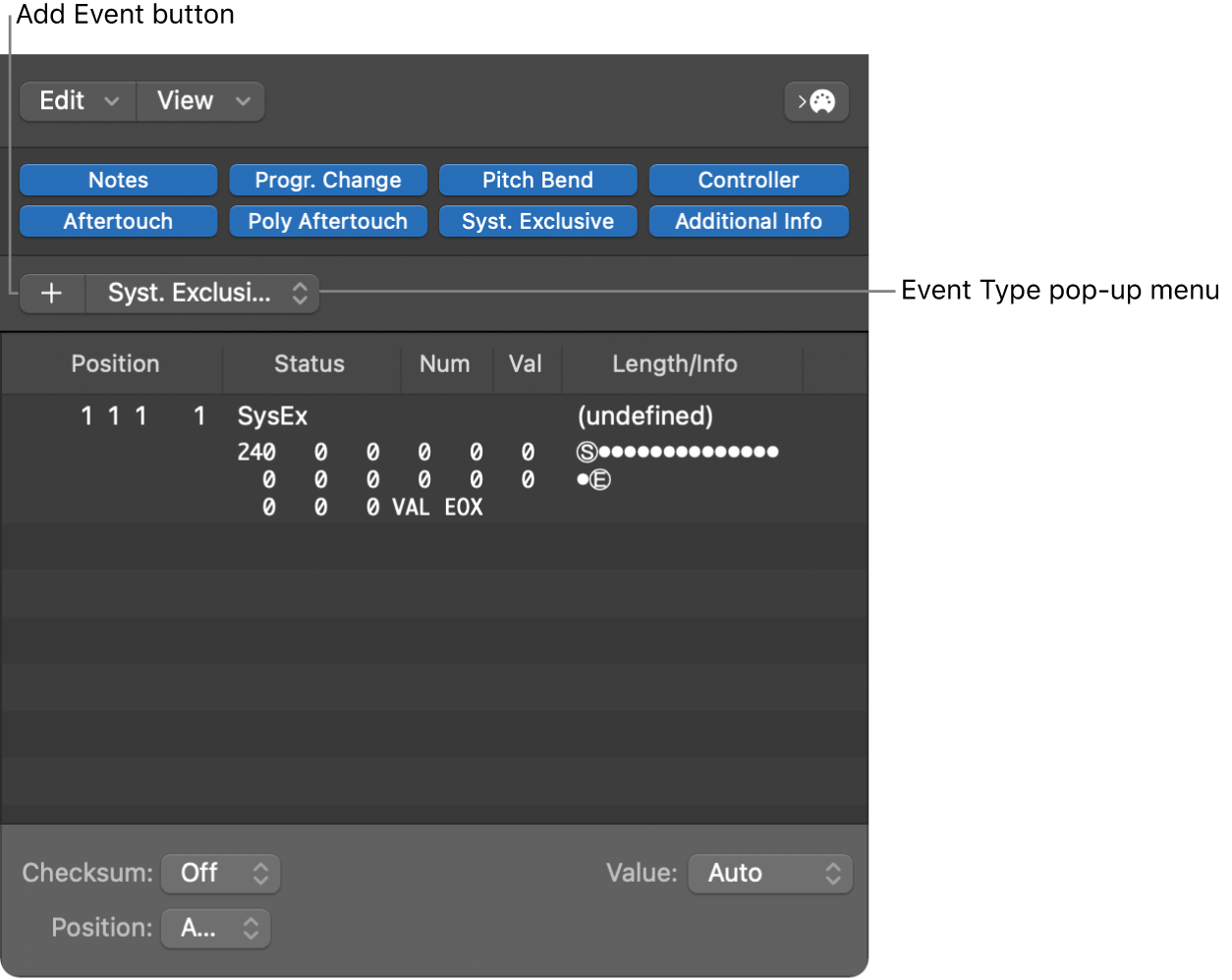Toggle the Pitch Bend event filter

(x=537, y=180)
